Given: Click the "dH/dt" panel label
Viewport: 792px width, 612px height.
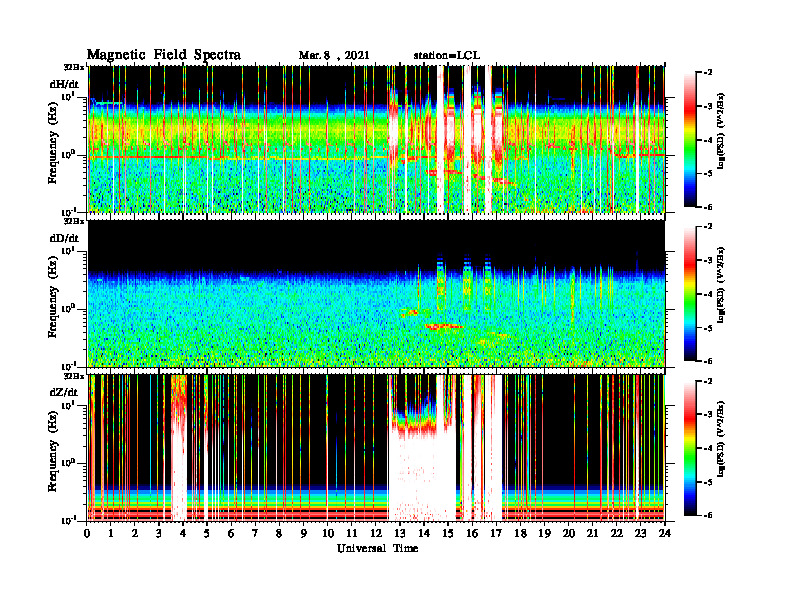Looking at the screenshot, I should click(x=64, y=84).
